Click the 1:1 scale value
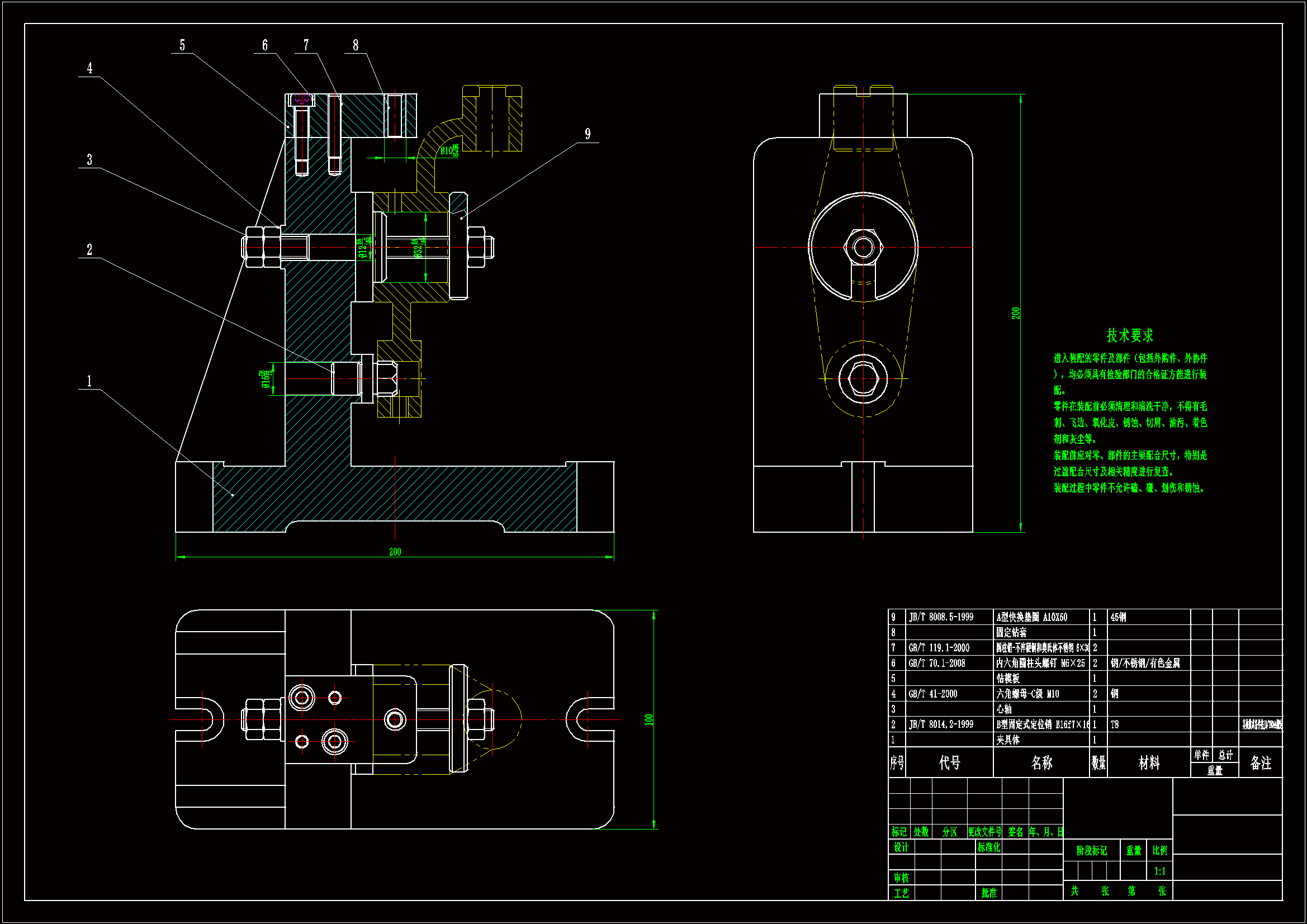The image size is (1307, 924). [1159, 871]
